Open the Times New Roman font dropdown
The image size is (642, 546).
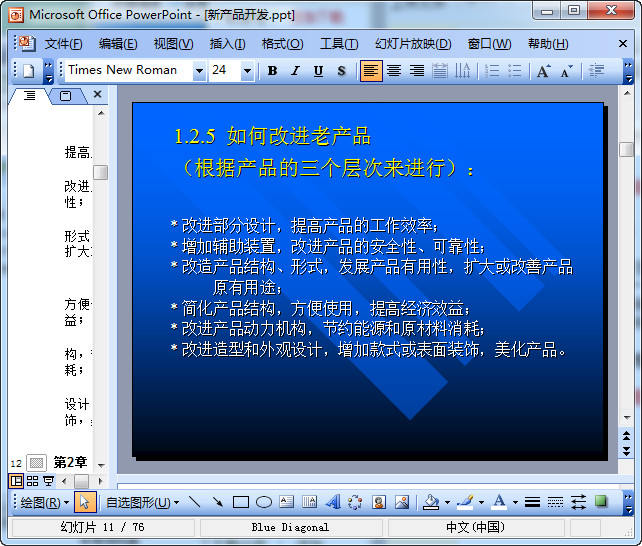[x=199, y=71]
